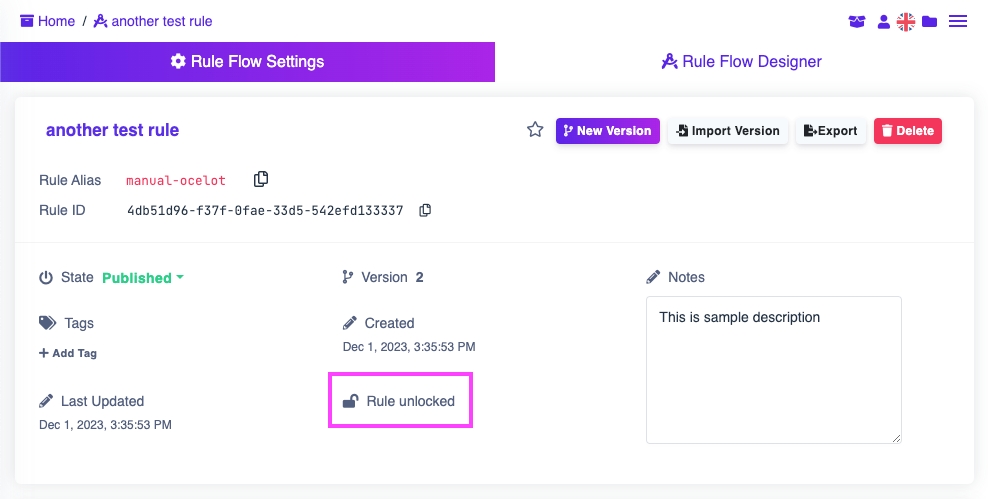988x499 pixels.
Task: Open the user profile icon
Action: (883, 21)
